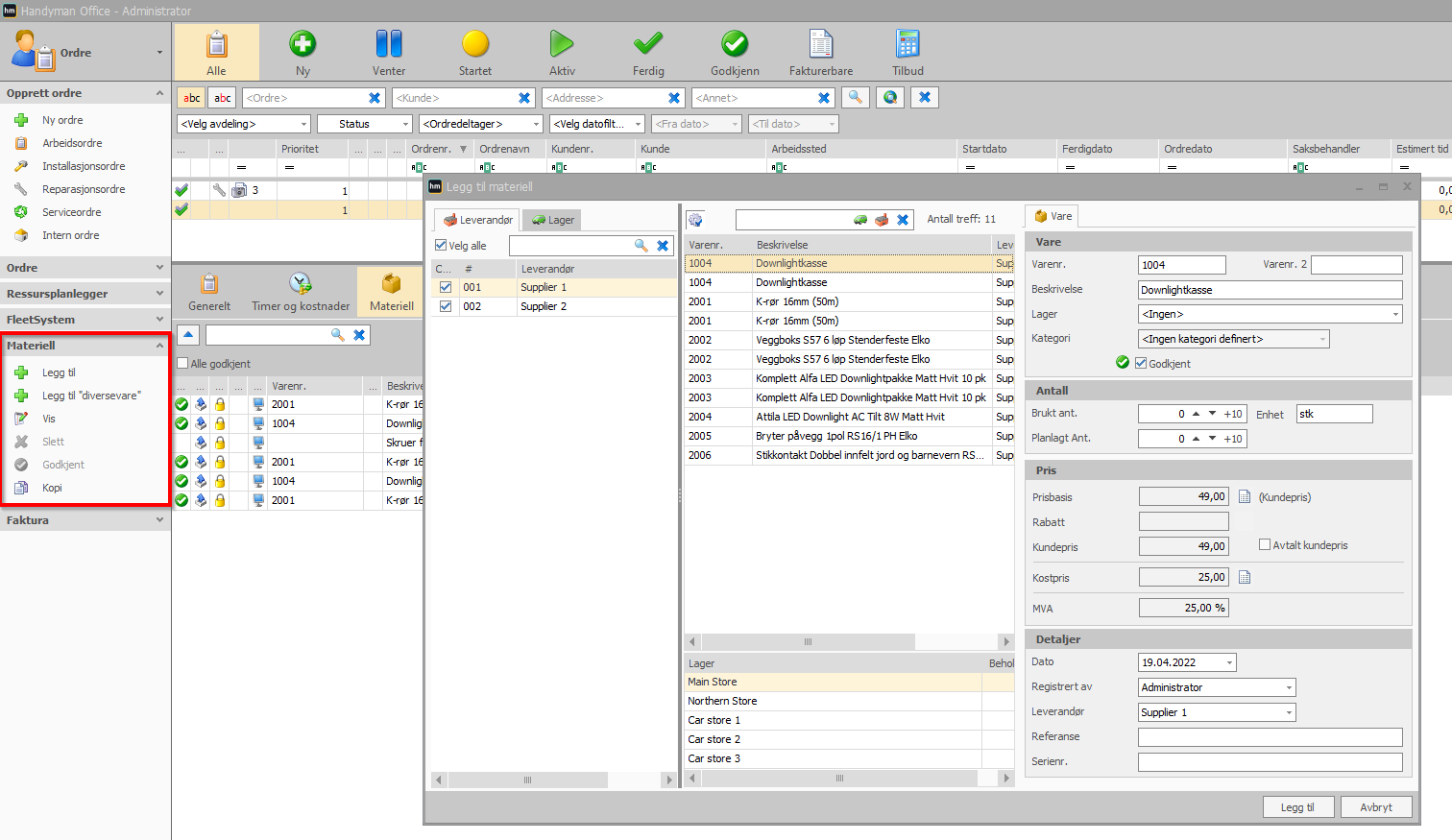1452x840 pixels.
Task: Clear the Addresse search field
Action: point(674,98)
